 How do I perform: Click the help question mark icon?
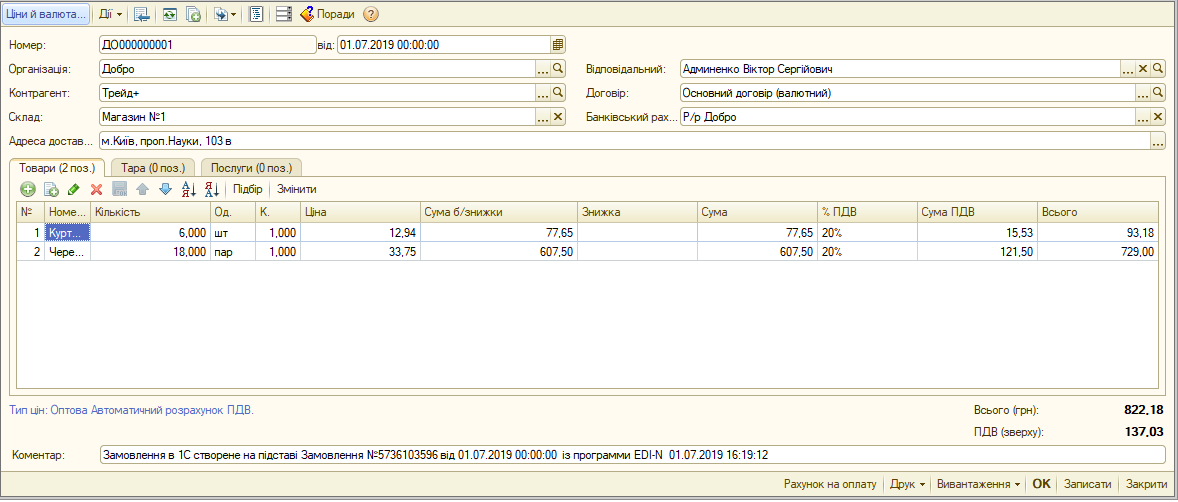click(370, 14)
